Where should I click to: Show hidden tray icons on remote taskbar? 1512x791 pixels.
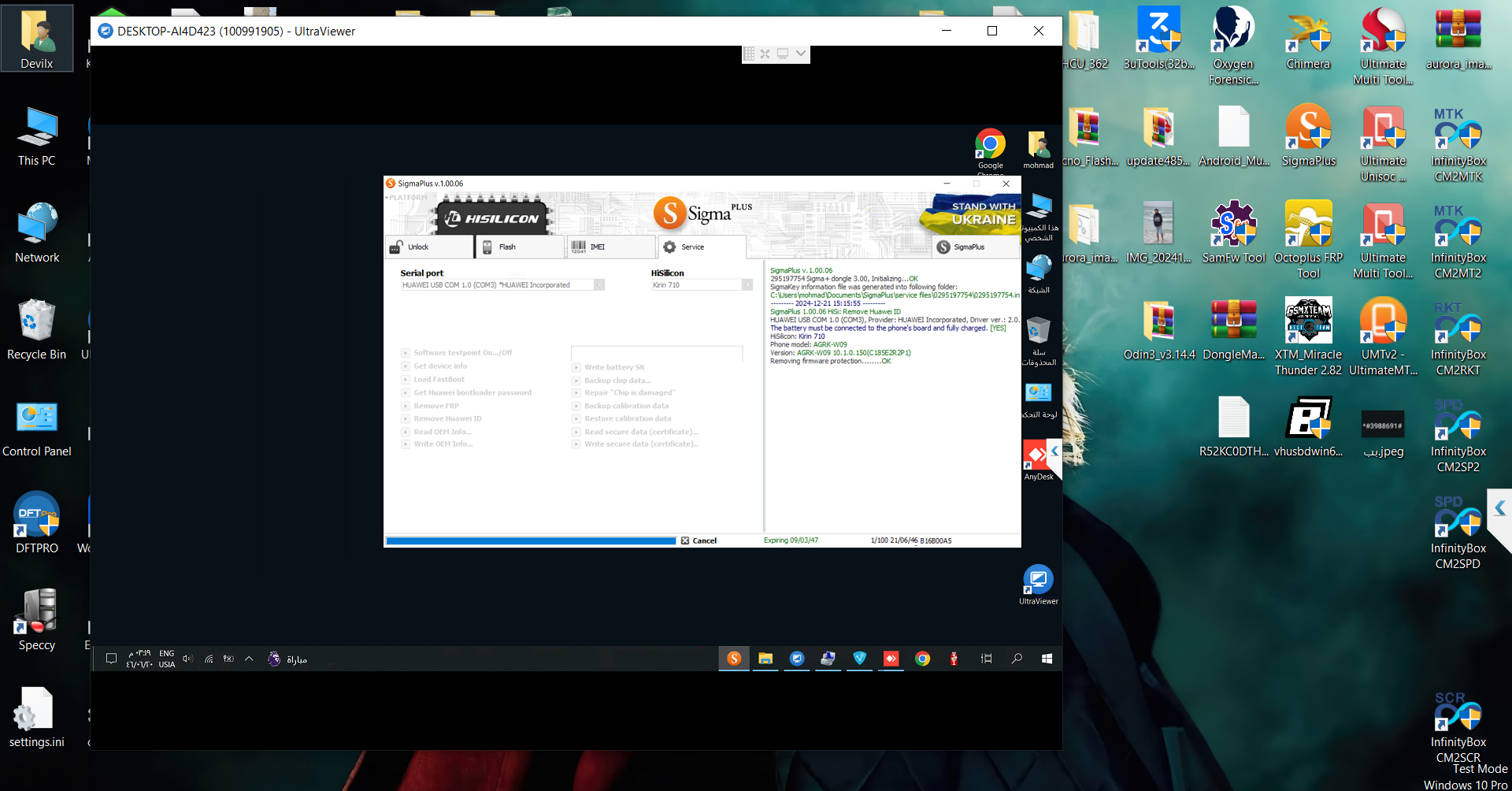(249, 659)
